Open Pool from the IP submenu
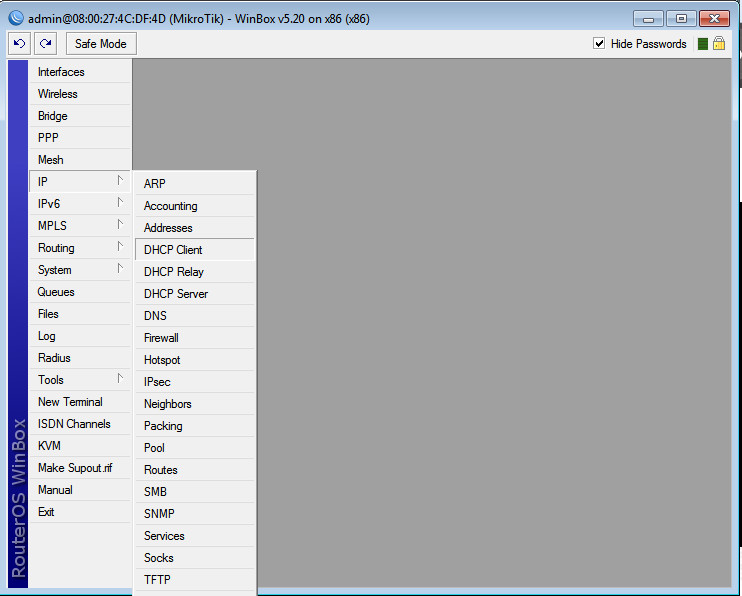The width and height of the screenshot is (742, 596). (195, 448)
